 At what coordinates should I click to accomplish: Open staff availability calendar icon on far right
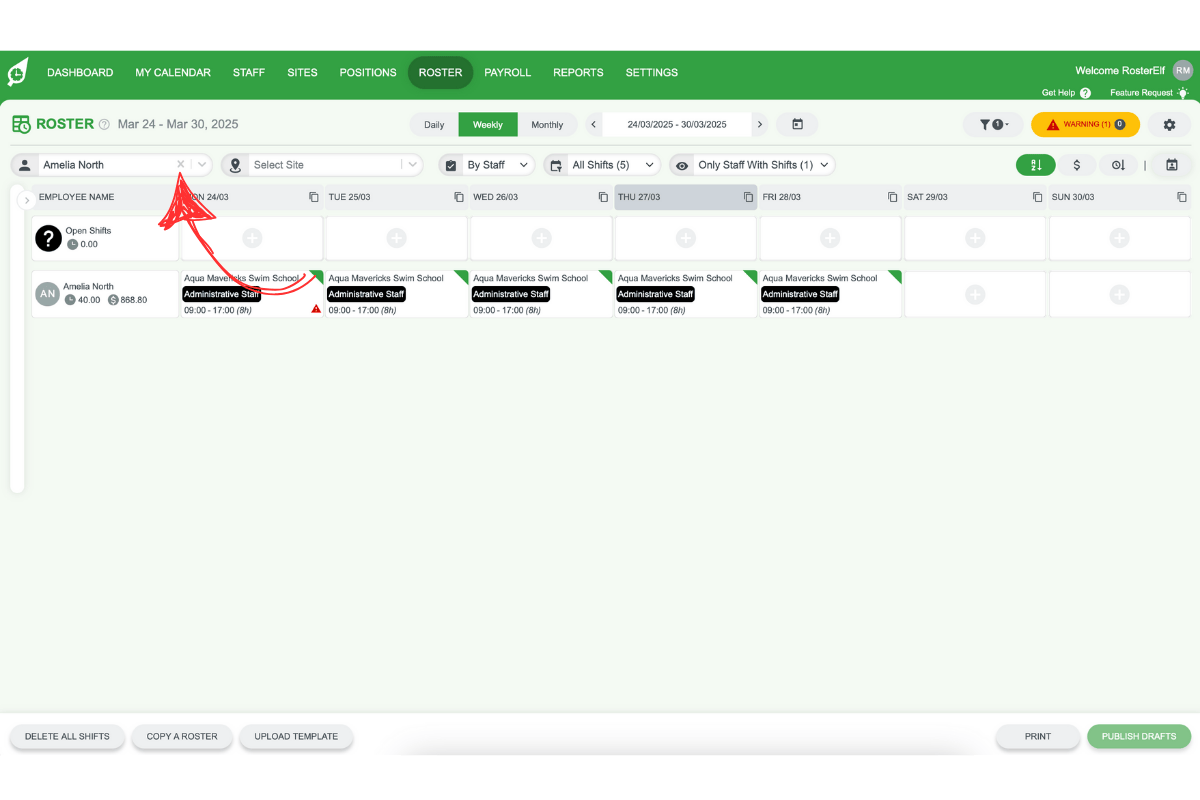pos(1171,165)
